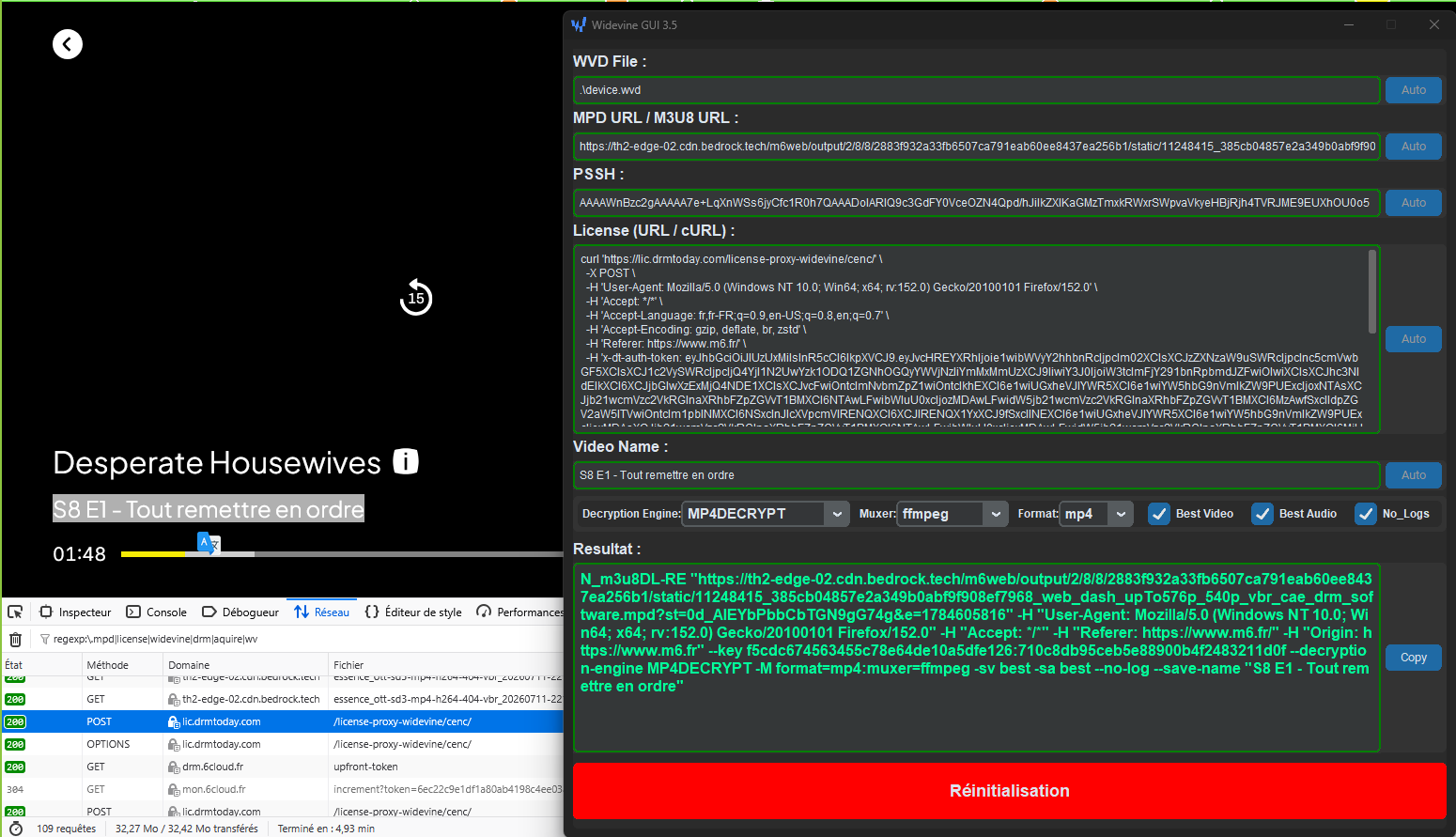Click the lock icon beside mon.6cloud.fr
The image size is (1456, 837).
(x=174, y=789)
